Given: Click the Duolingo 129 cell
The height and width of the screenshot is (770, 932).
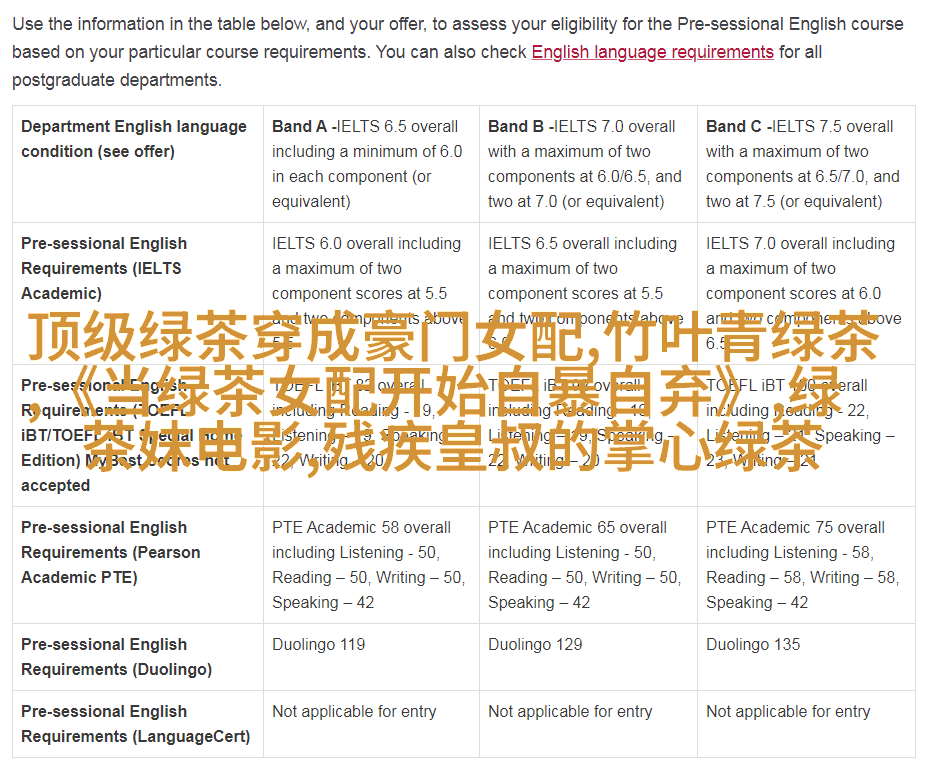Looking at the screenshot, I should click(x=535, y=645).
